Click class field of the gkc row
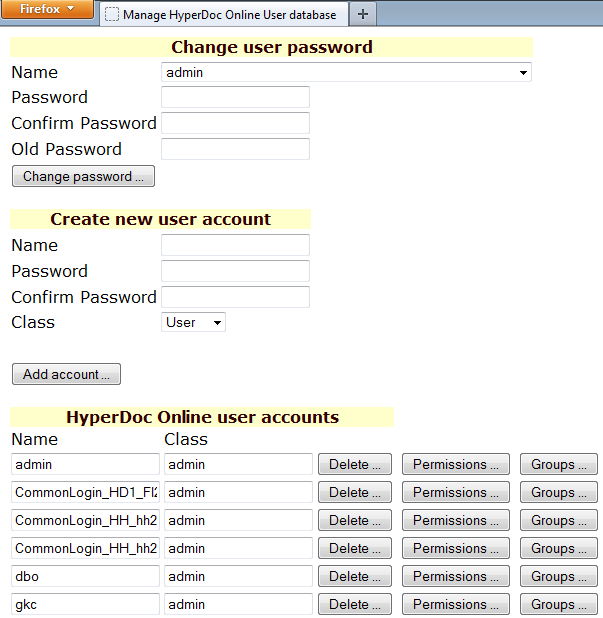603x618 pixels. coord(238,604)
